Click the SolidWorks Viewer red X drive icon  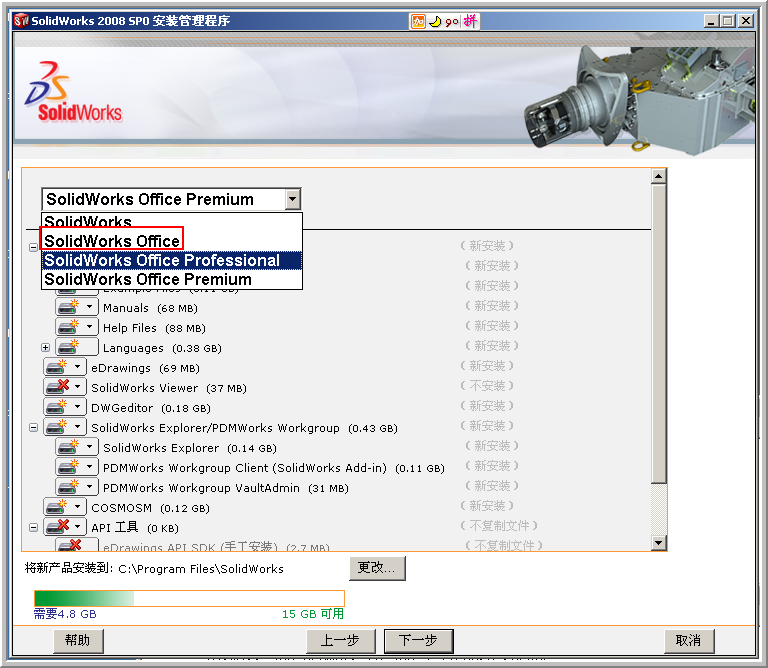[x=56, y=387]
